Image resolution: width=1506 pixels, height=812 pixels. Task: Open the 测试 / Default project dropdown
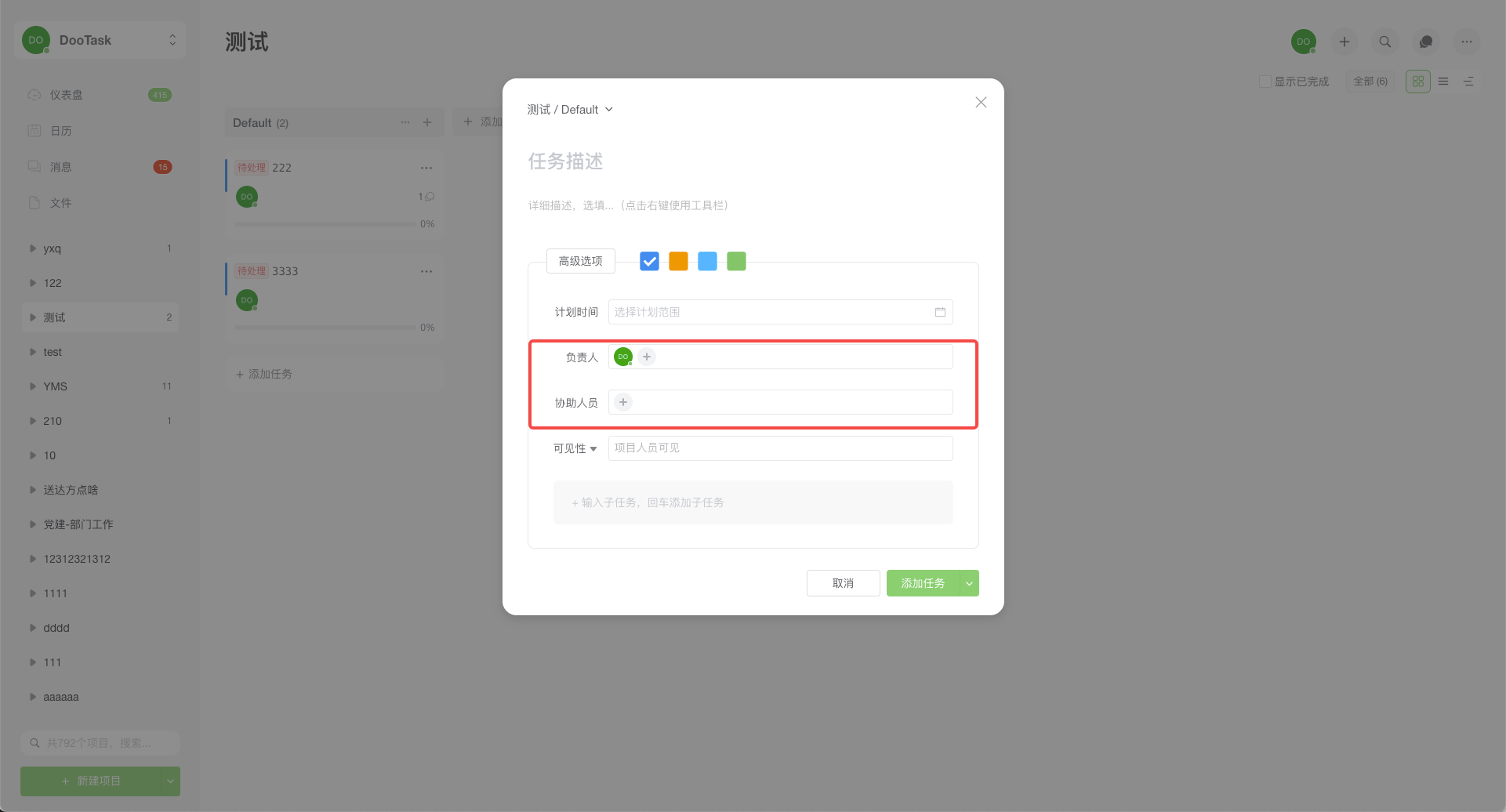570,110
